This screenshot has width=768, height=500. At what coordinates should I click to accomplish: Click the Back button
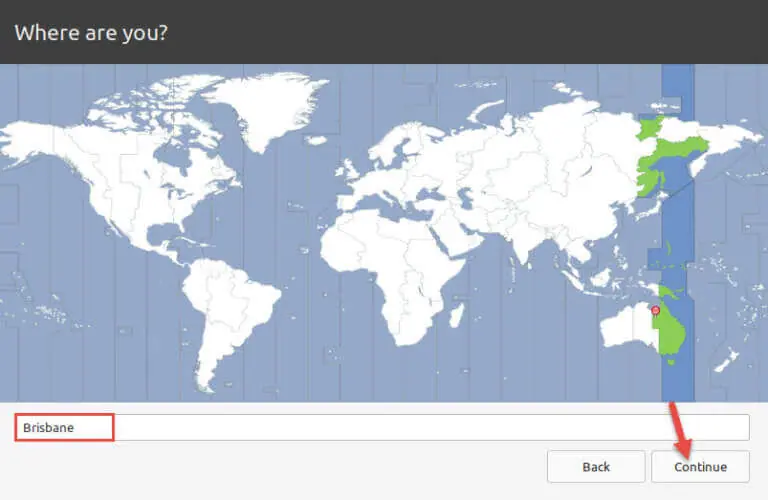596,466
